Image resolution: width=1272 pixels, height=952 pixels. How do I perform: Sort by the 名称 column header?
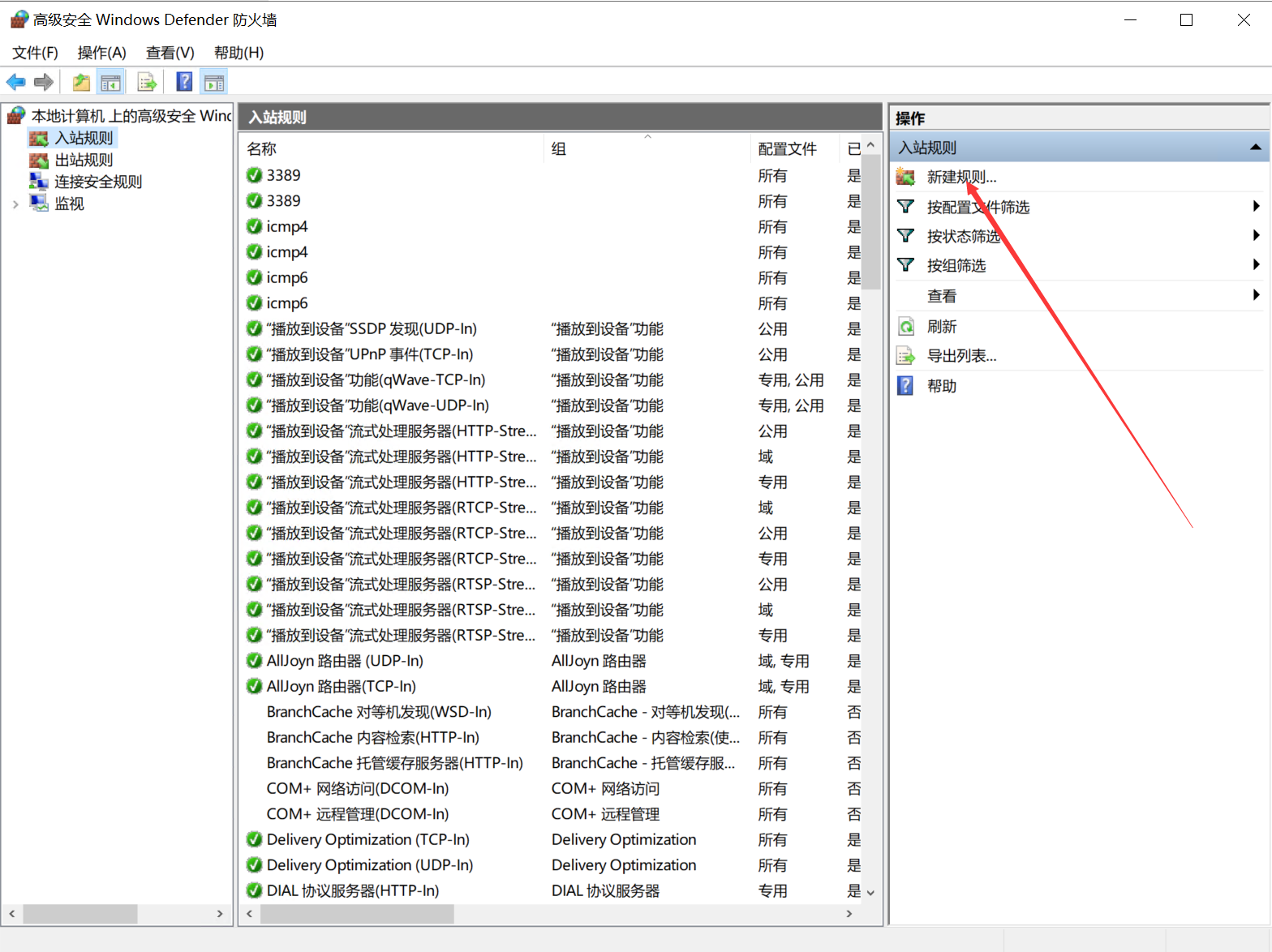coord(393,149)
